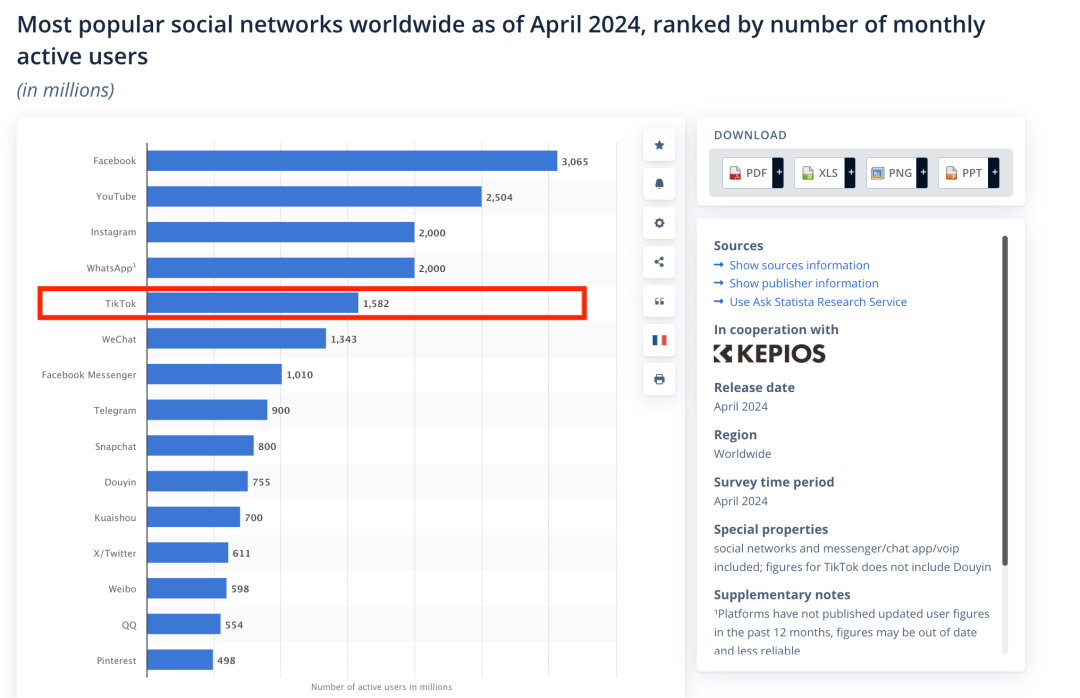This screenshot has height=698, width=1080.
Task: Click the Facebook bar in chart
Action: pyautogui.click(x=352, y=161)
